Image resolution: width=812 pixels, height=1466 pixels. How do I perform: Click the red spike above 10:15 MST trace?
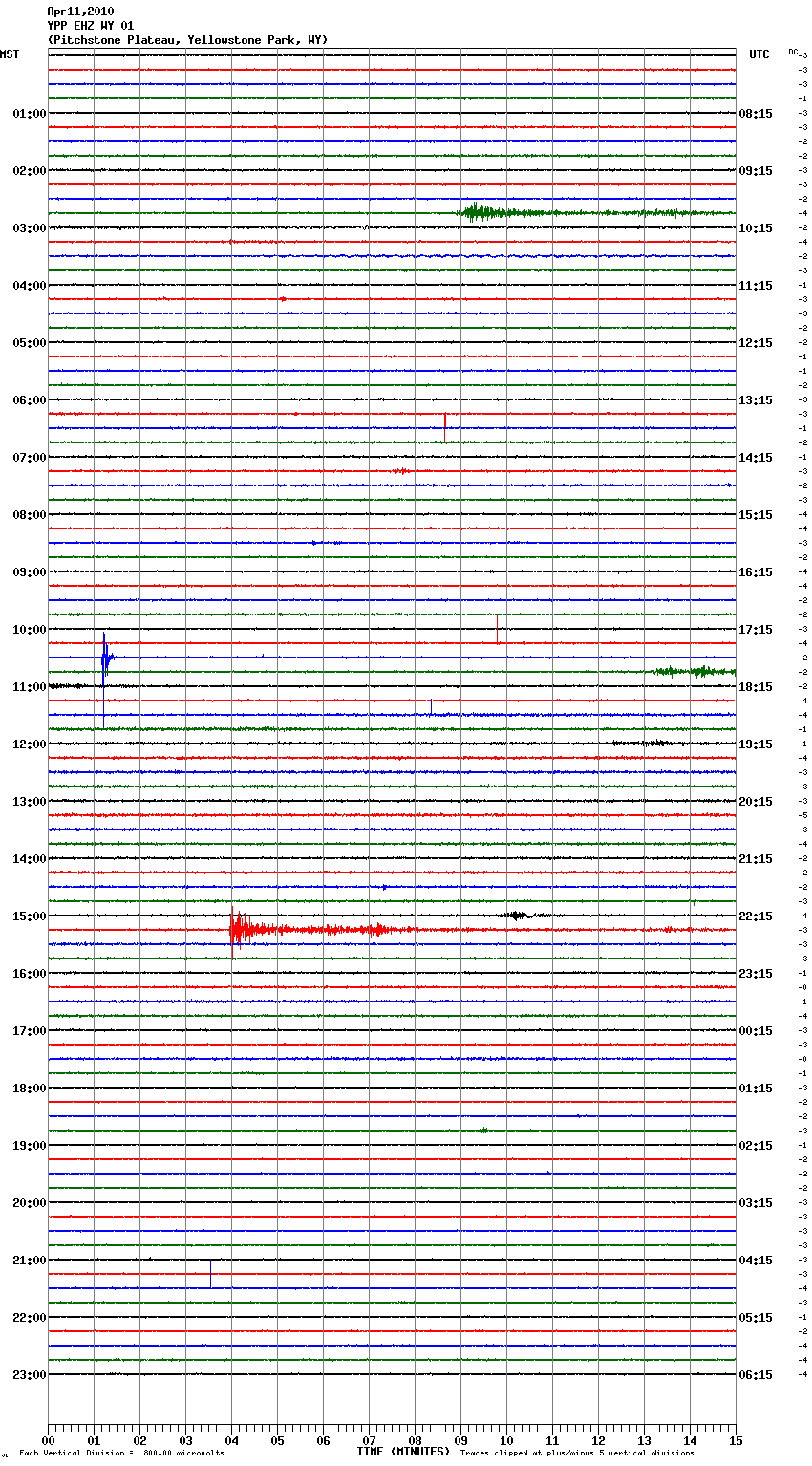coord(498,629)
